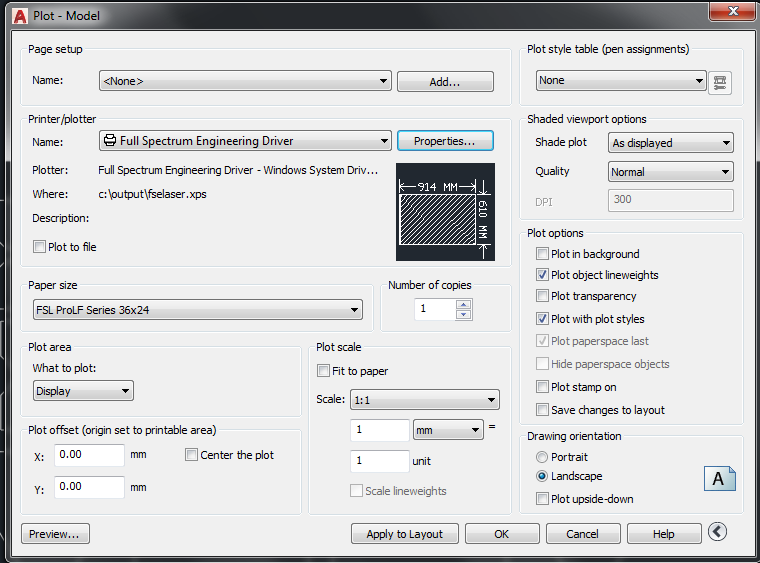This screenshot has height=563, width=760.
Task: Enable Center the plot checkbox
Action: [x=191, y=454]
